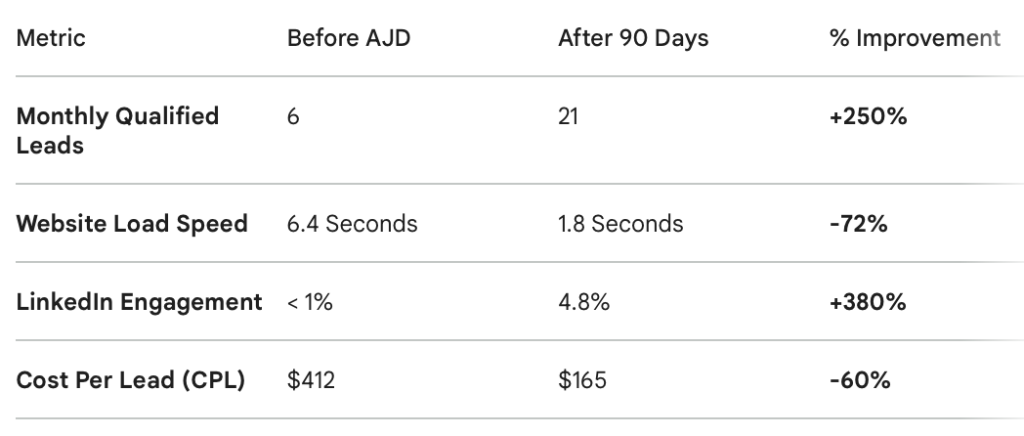Select the +250% improvement cell
The width and height of the screenshot is (1024, 436).
click(868, 117)
